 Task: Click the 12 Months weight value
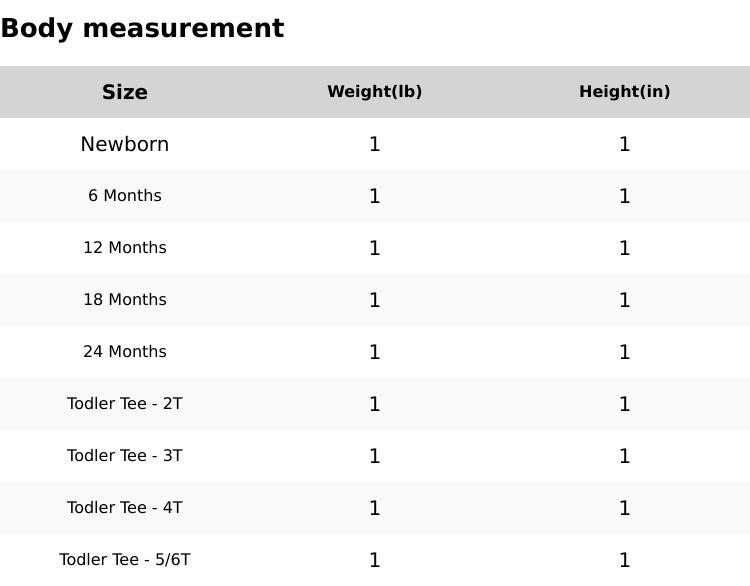(375, 248)
